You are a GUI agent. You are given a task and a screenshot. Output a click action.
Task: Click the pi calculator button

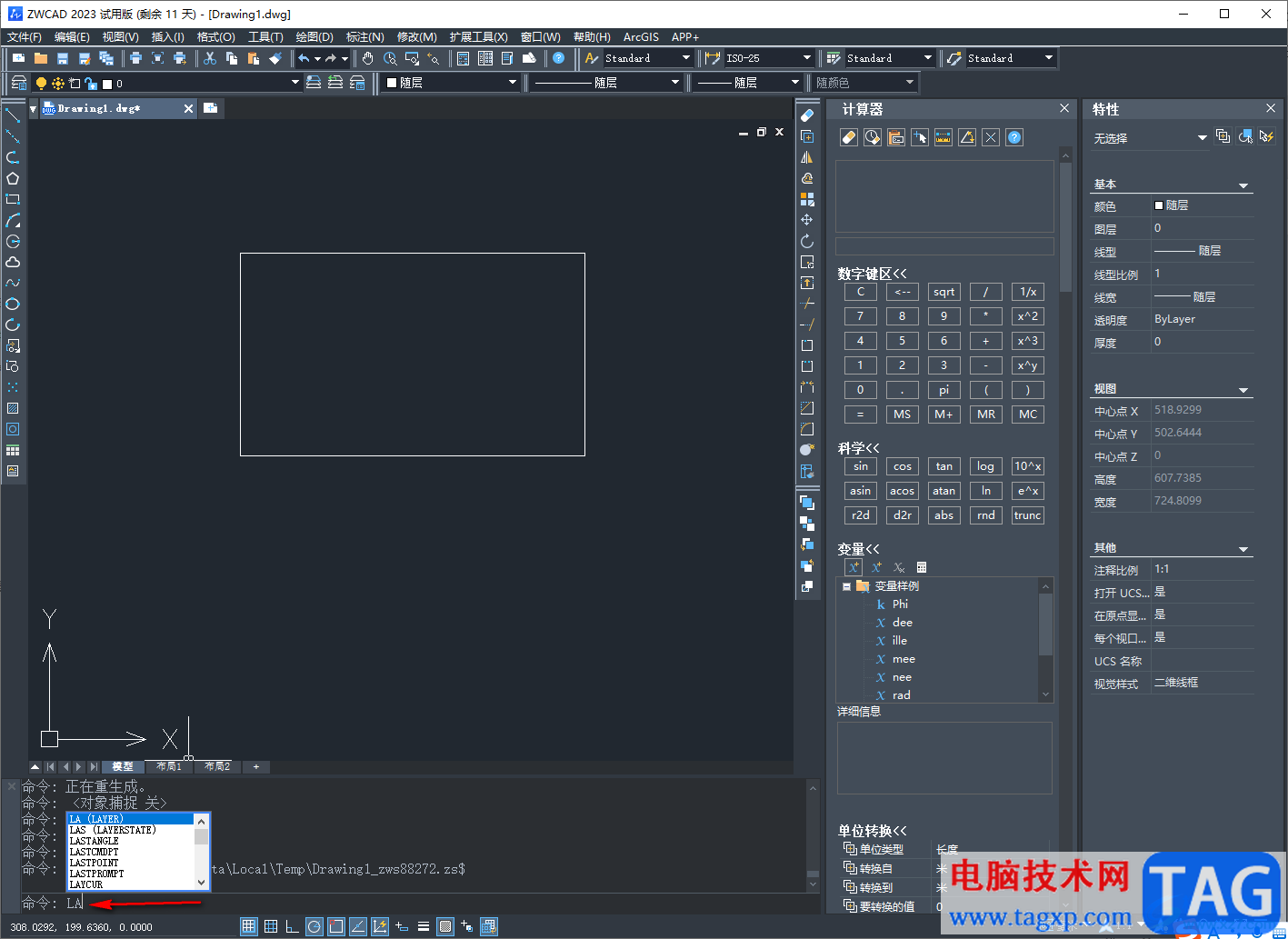tap(944, 390)
